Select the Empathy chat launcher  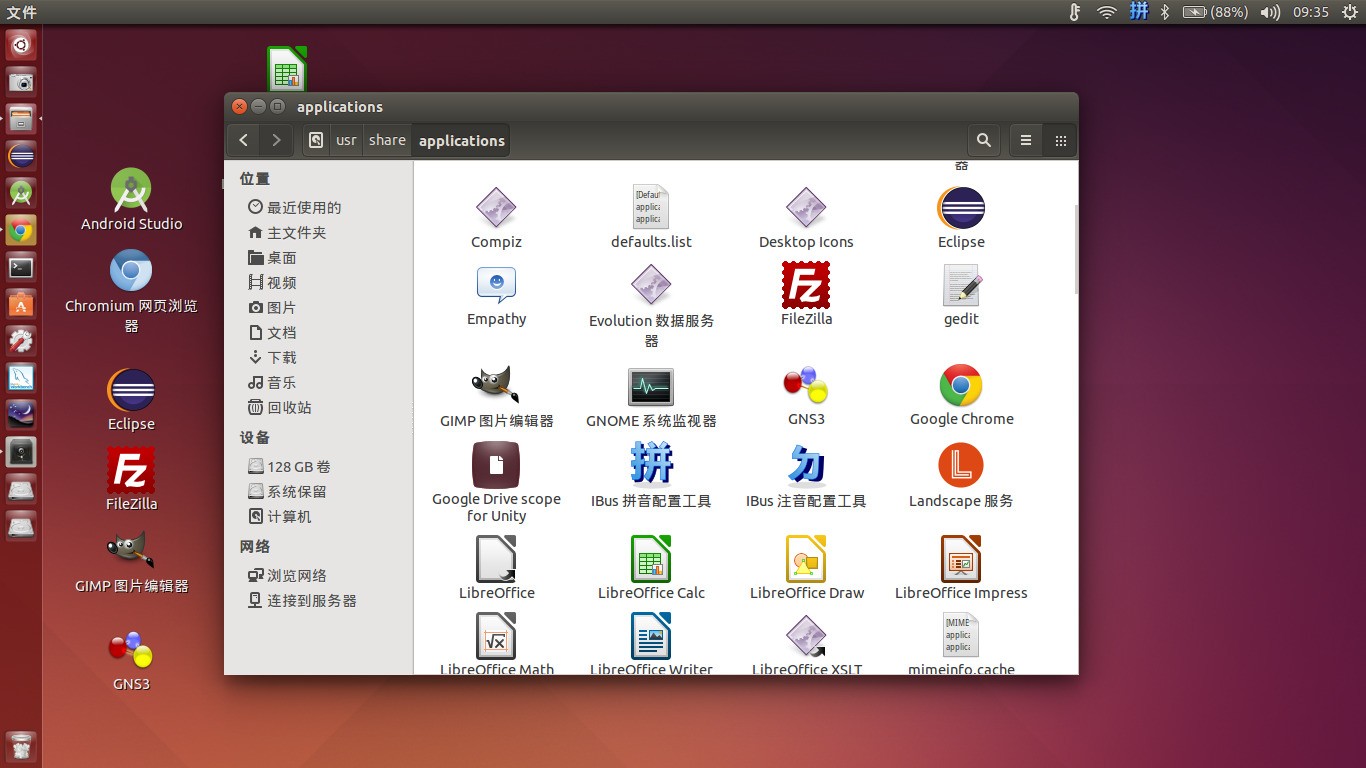(496, 296)
